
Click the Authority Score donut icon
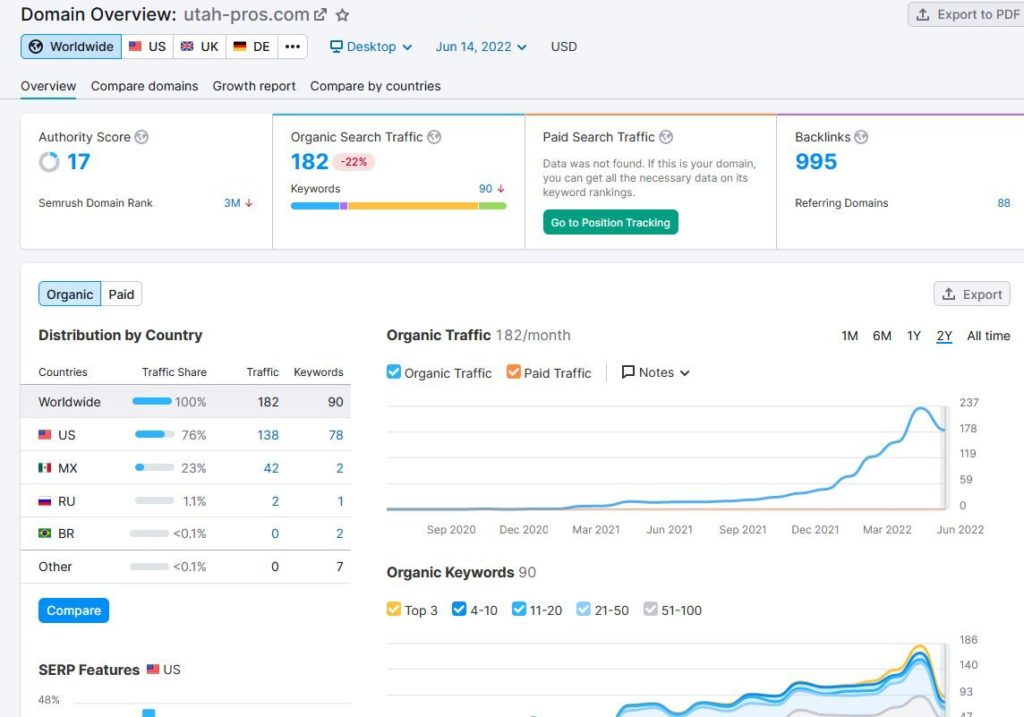tap(49, 161)
